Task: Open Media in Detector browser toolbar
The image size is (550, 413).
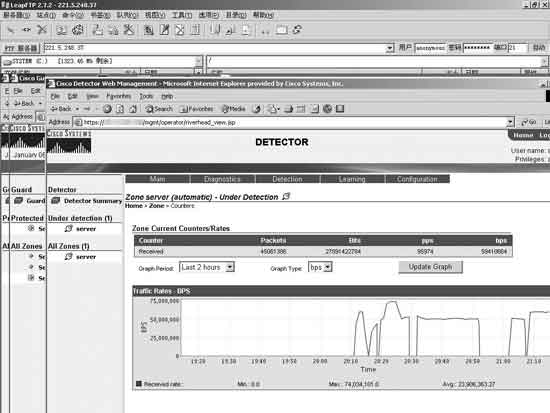Action: 234,109
